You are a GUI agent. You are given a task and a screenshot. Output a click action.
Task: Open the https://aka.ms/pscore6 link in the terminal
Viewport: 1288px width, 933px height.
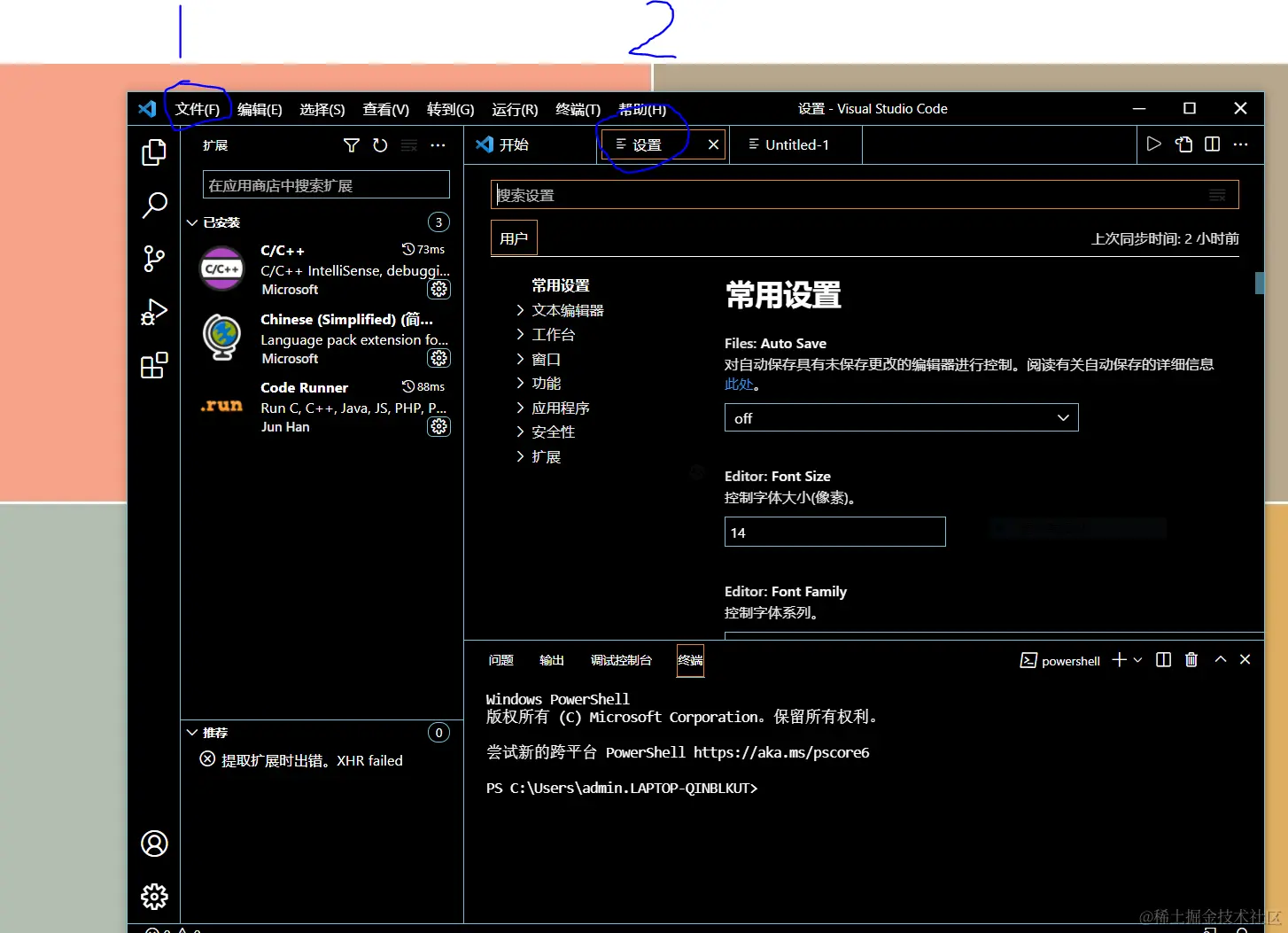(x=781, y=752)
